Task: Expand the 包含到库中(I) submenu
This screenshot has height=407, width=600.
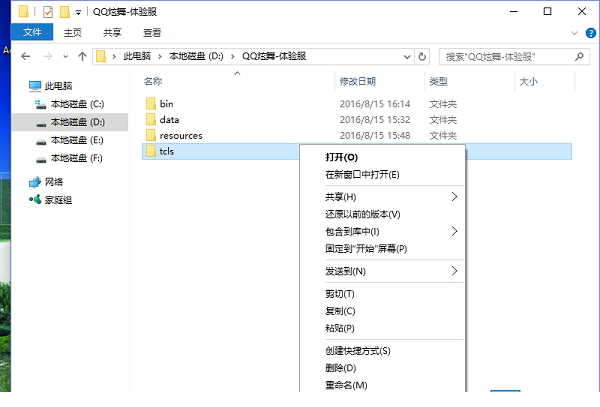Action: (x=383, y=231)
